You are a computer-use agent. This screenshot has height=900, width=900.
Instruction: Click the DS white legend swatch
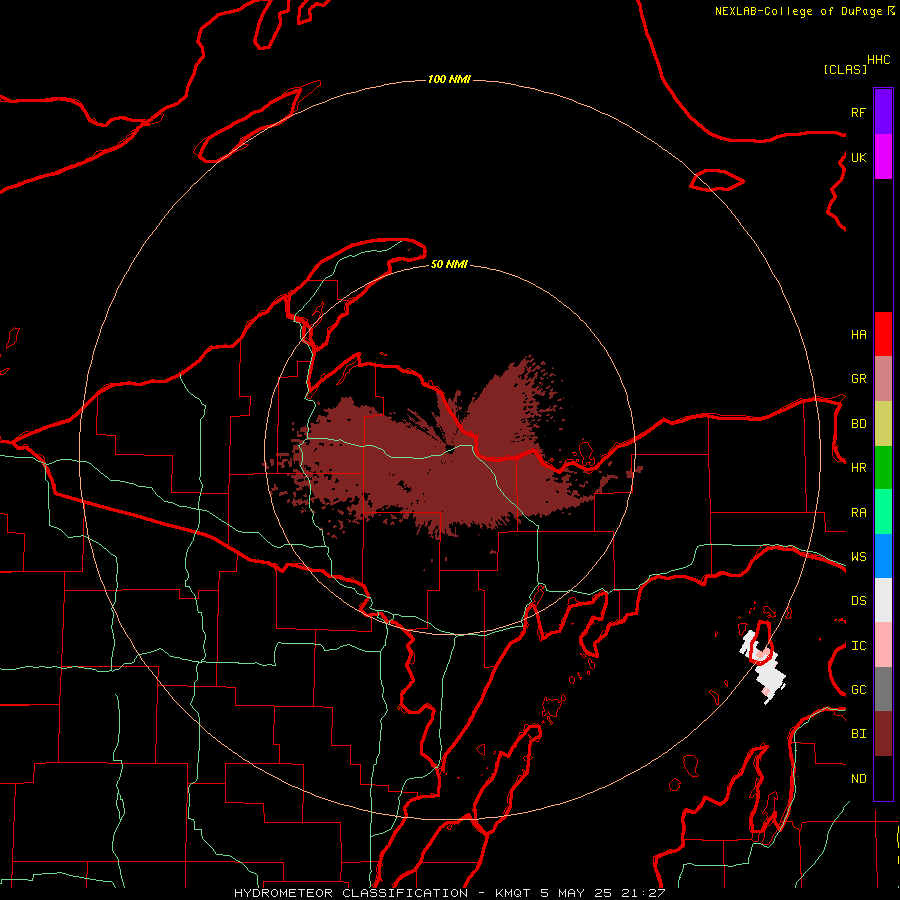[883, 600]
